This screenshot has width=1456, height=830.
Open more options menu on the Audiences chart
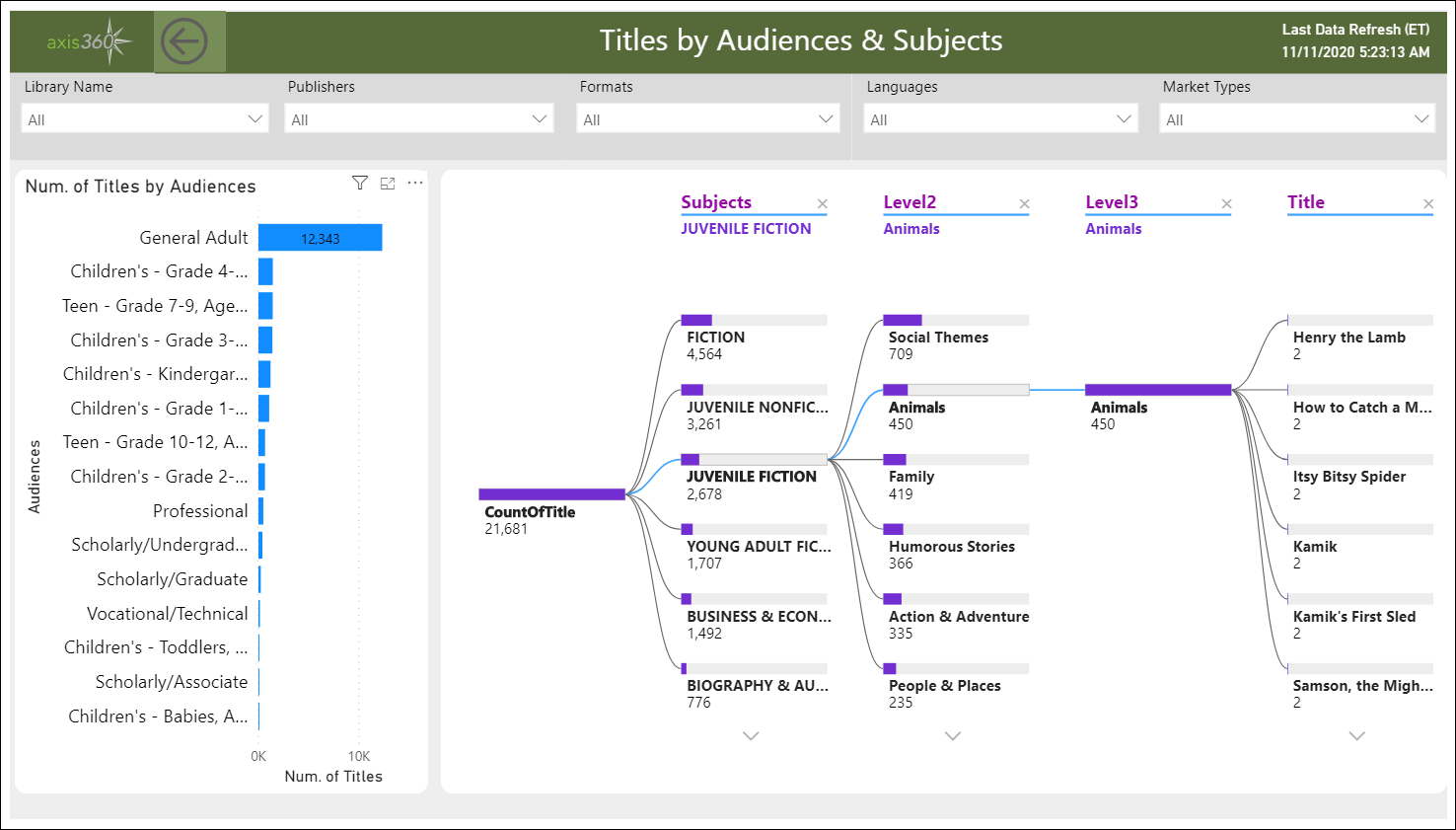point(414,183)
